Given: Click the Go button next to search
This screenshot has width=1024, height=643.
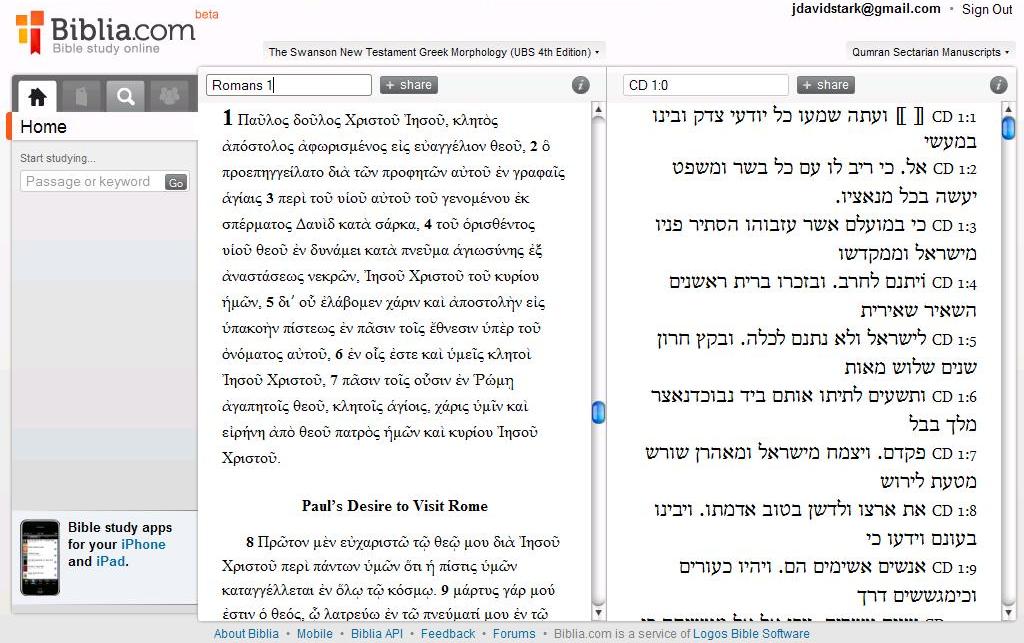Looking at the screenshot, I should 176,182.
